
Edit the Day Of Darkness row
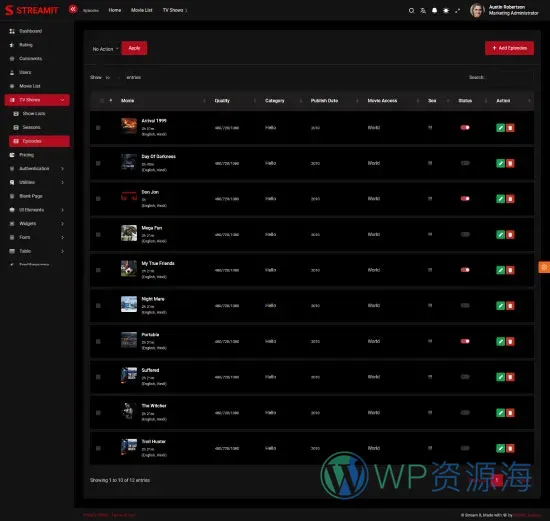[501, 163]
